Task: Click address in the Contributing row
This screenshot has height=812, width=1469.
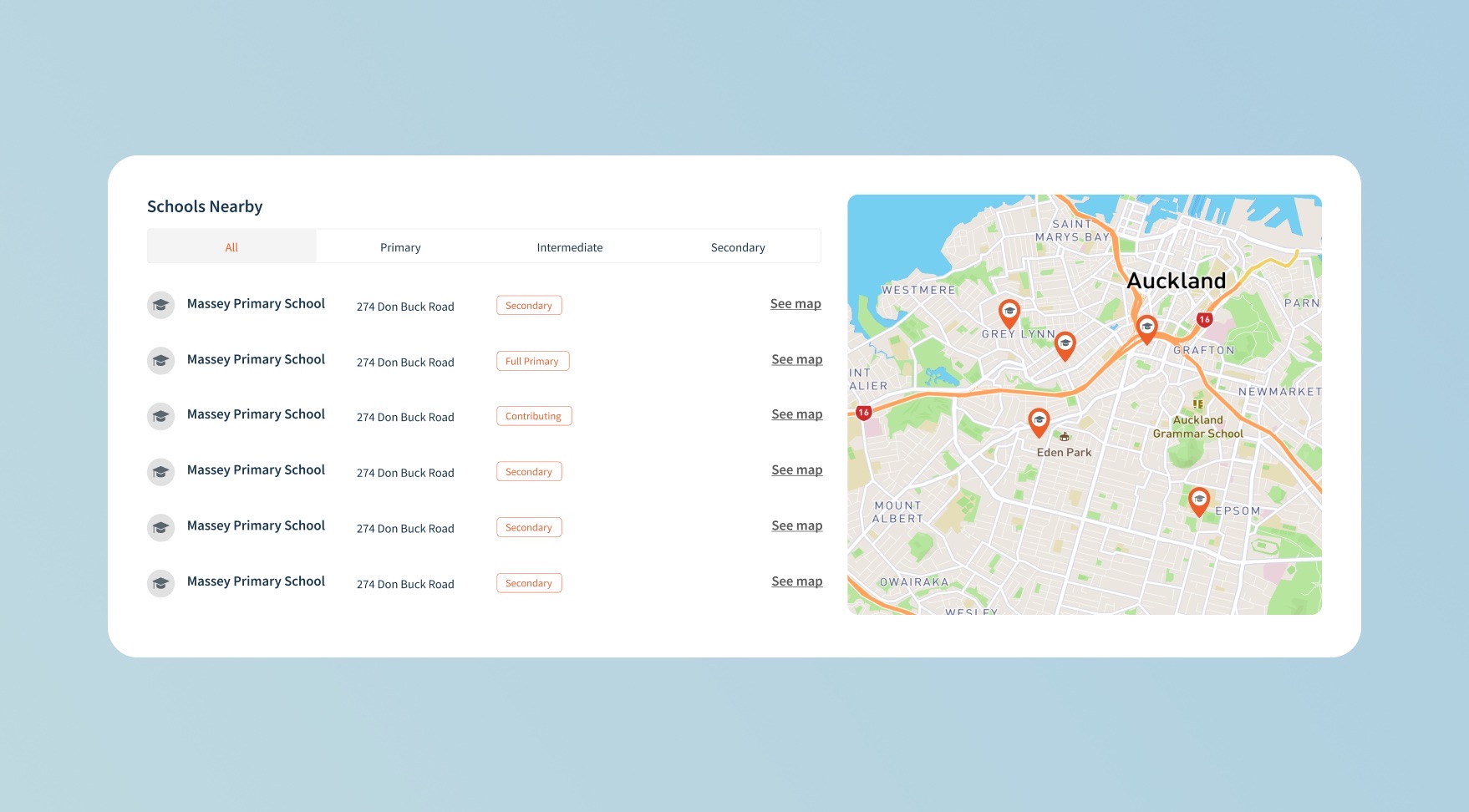Action: pyautogui.click(x=405, y=417)
